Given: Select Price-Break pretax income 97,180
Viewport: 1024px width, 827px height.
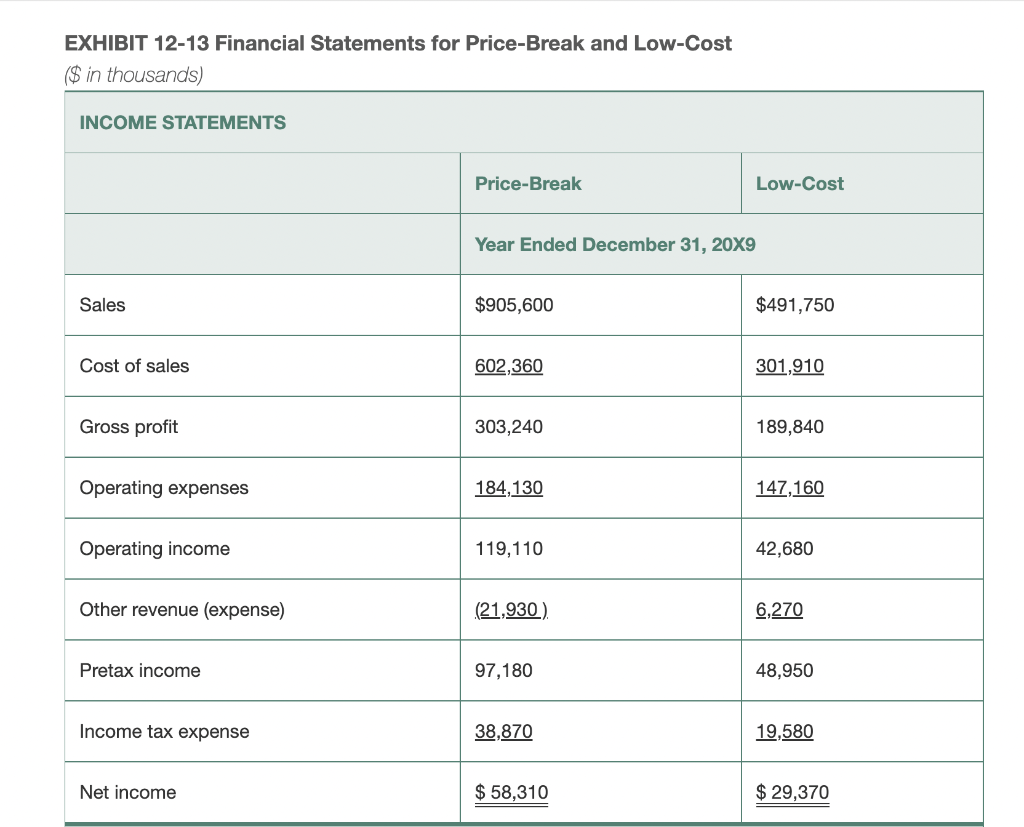Looking at the screenshot, I should click(x=504, y=670).
